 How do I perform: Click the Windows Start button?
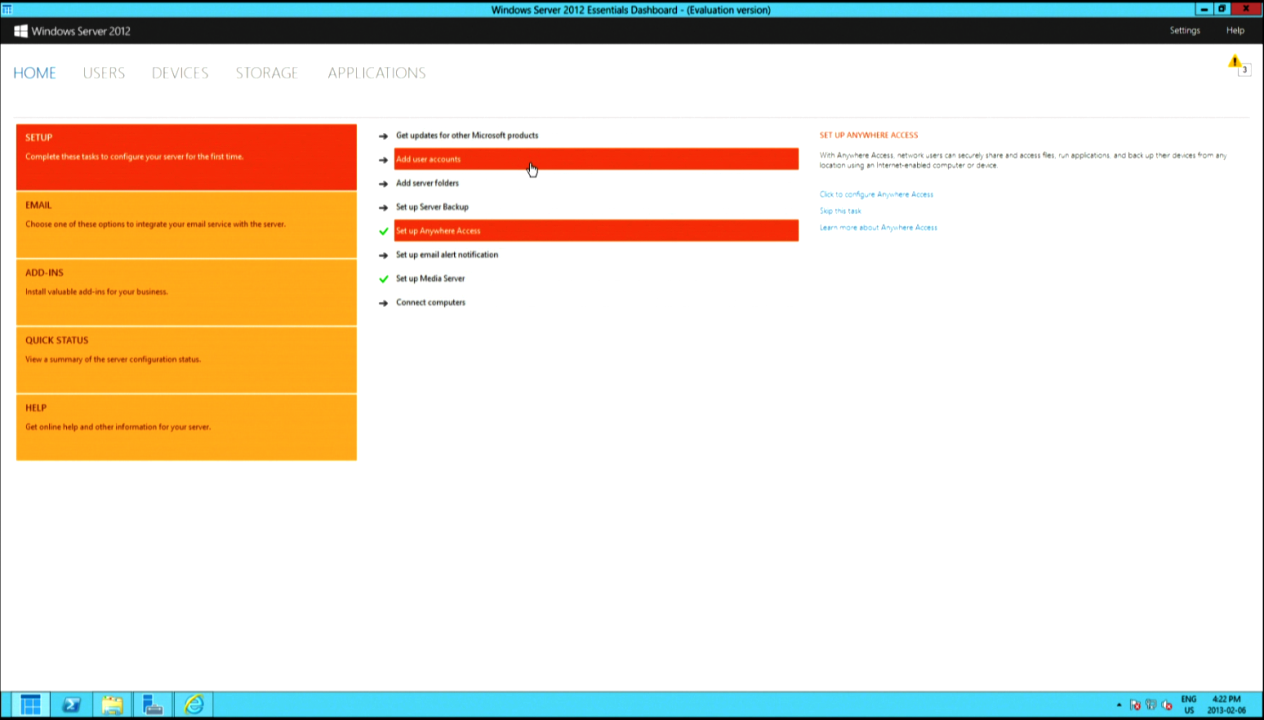coord(31,705)
